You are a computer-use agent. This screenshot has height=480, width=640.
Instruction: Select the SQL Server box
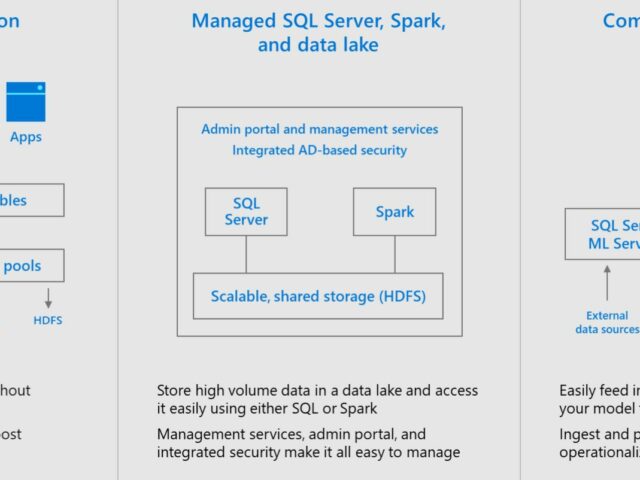(246, 211)
